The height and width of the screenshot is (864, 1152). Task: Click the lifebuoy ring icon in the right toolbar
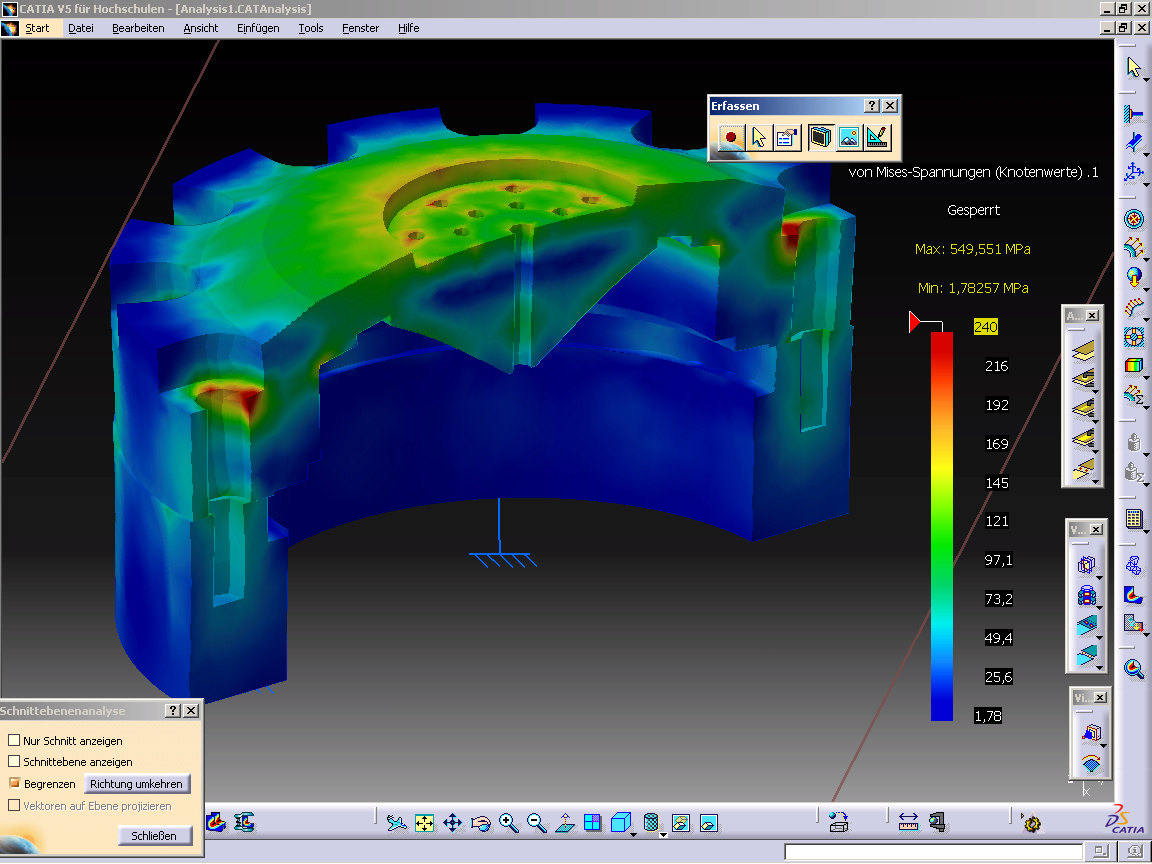pos(1134,336)
